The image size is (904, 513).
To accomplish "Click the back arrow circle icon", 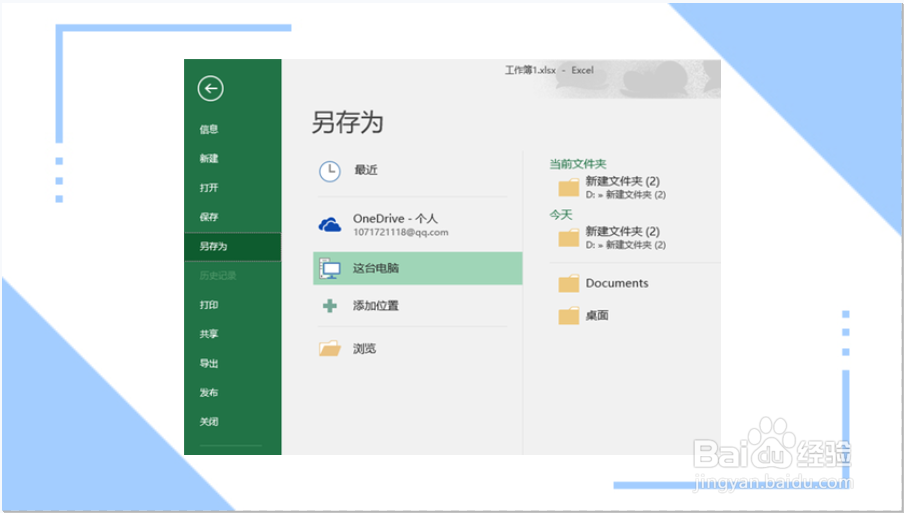I will tap(210, 88).
